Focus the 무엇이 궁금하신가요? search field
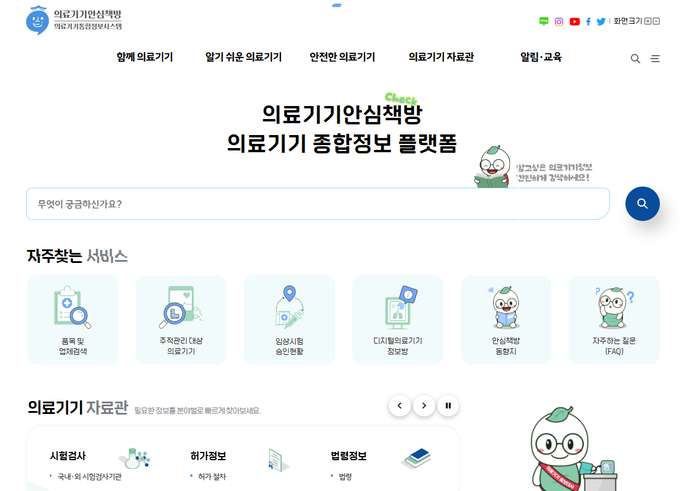Image resolution: width=680 pixels, height=491 pixels. (318, 204)
